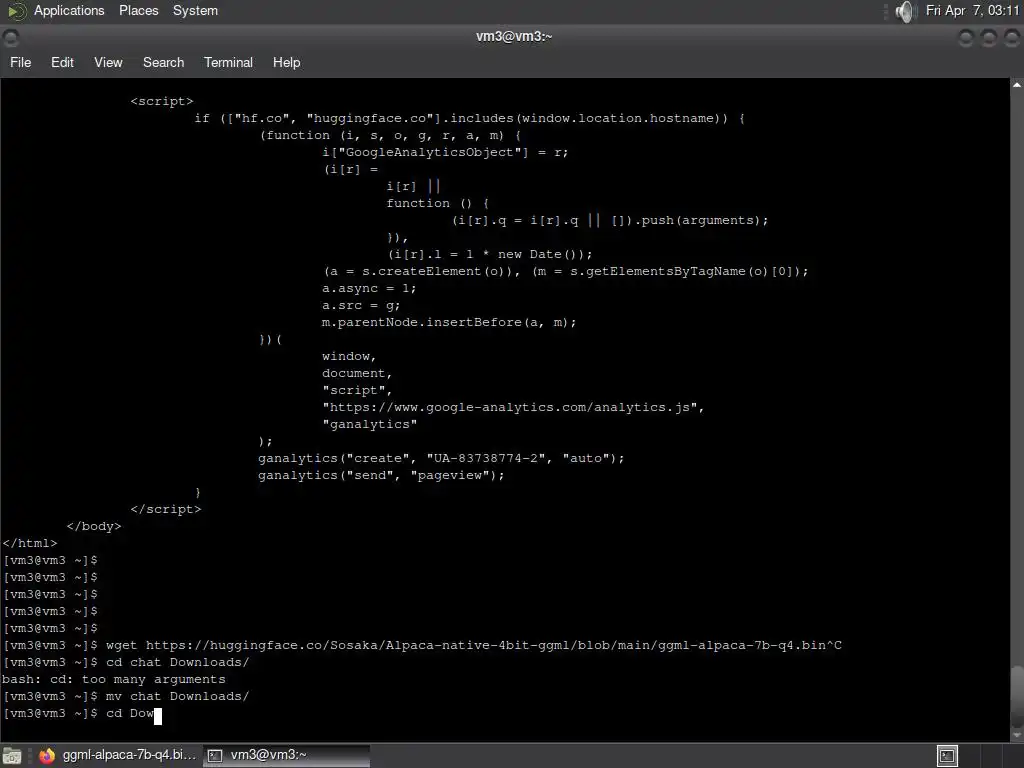Click the show desktop icon in the bottom panel

pos(12,756)
